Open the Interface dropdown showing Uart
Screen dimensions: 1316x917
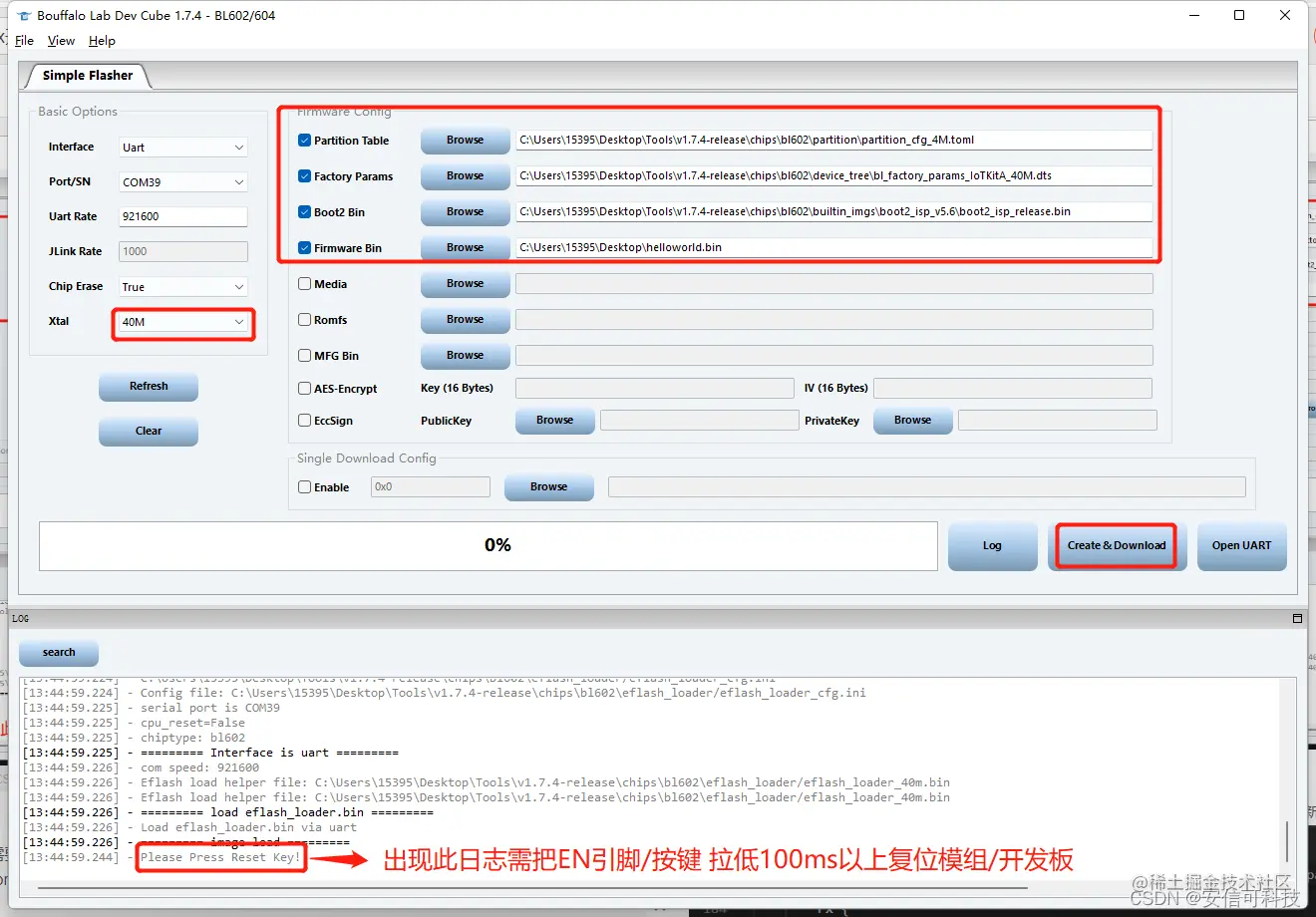coord(183,148)
